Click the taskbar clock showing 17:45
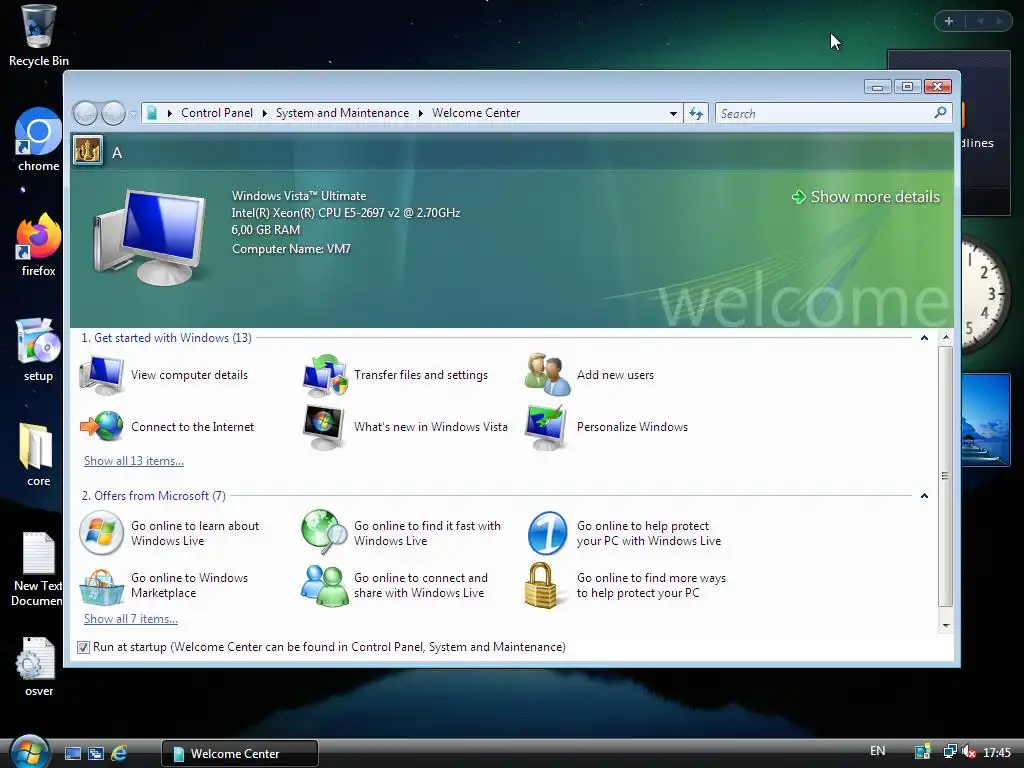 (x=997, y=753)
